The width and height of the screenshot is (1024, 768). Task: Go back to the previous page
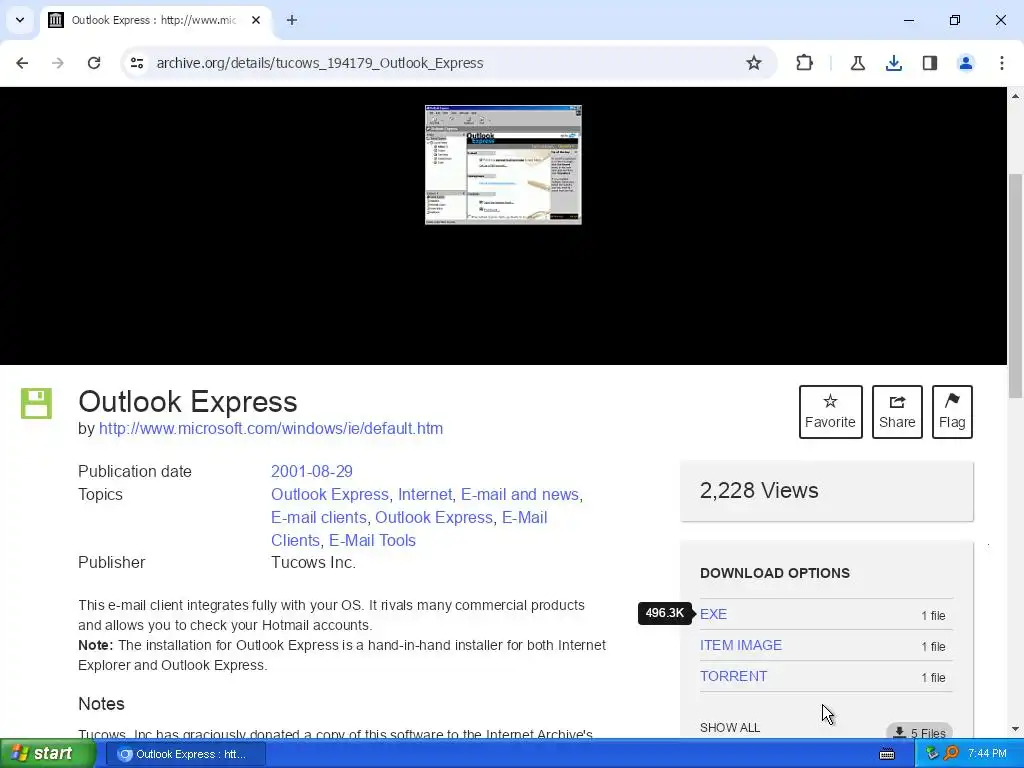pos(22,63)
